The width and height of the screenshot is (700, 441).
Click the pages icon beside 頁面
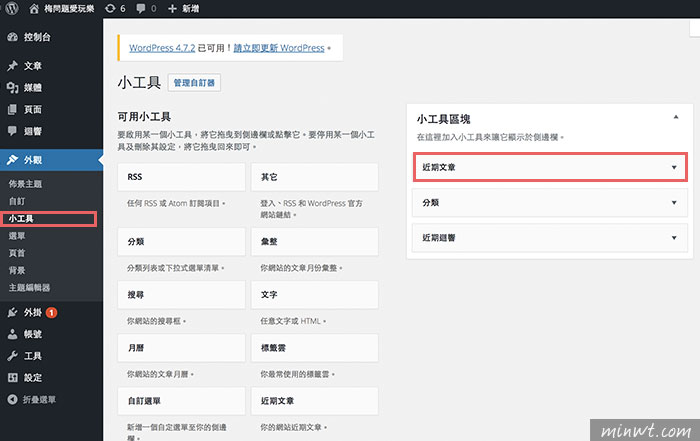click(x=12, y=109)
